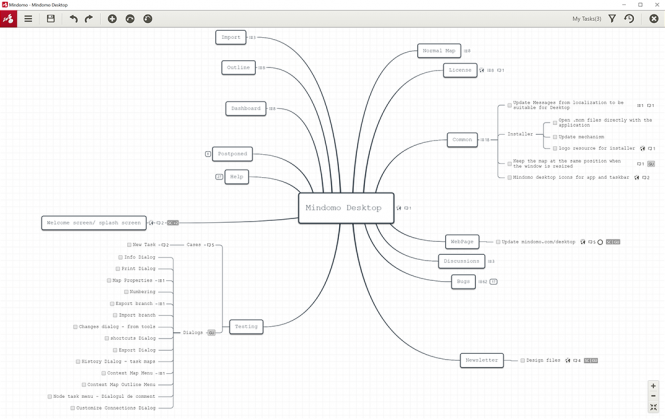Click text 'Changes dialog - from tools'
This screenshot has height=419, width=665.
click(x=117, y=327)
